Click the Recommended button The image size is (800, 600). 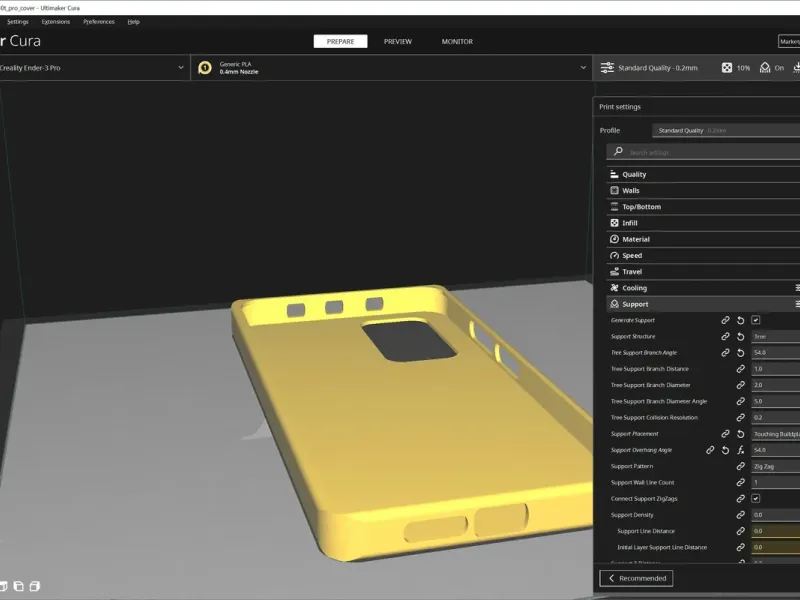pos(636,578)
